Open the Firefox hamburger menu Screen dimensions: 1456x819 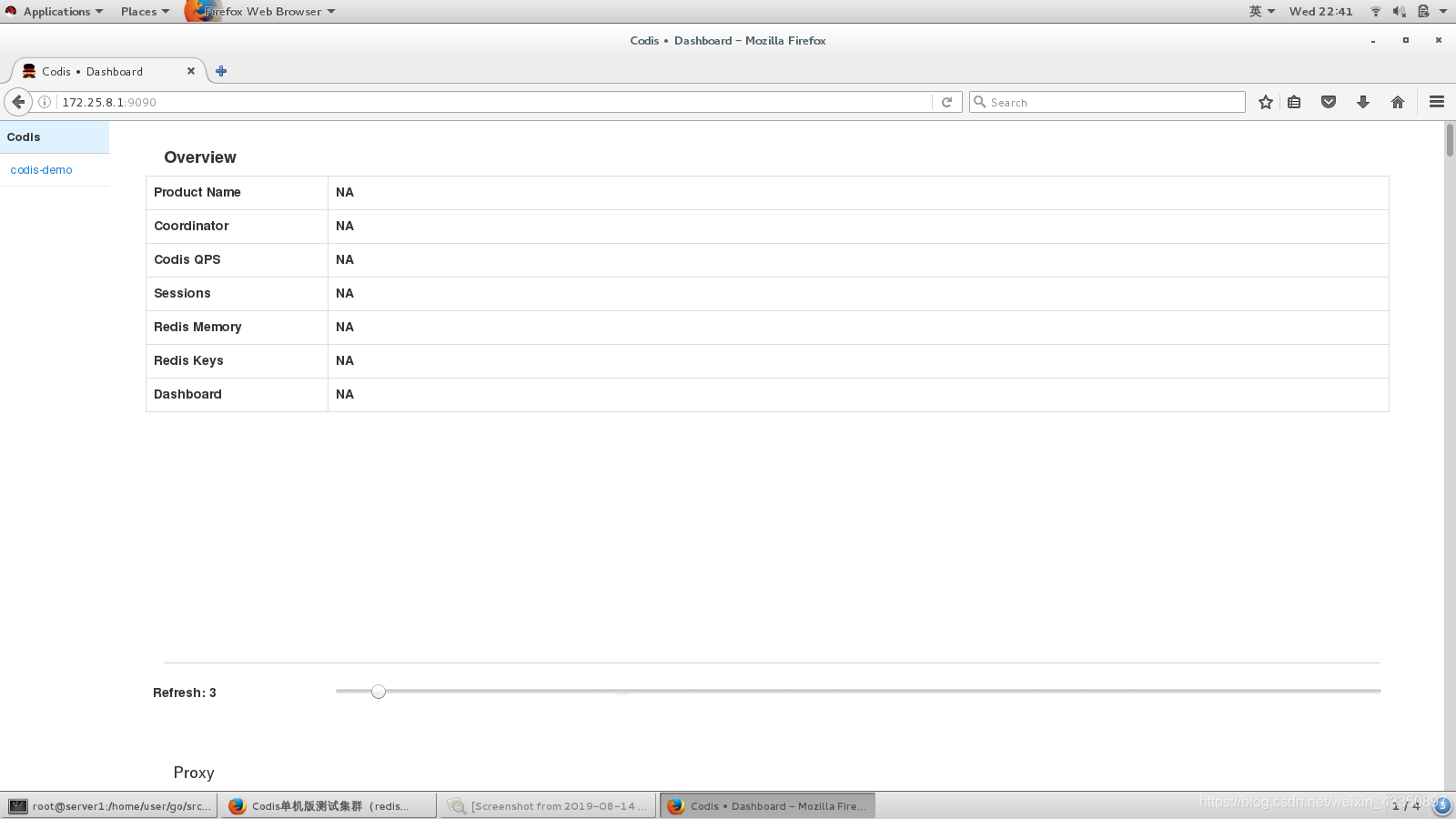click(1437, 102)
